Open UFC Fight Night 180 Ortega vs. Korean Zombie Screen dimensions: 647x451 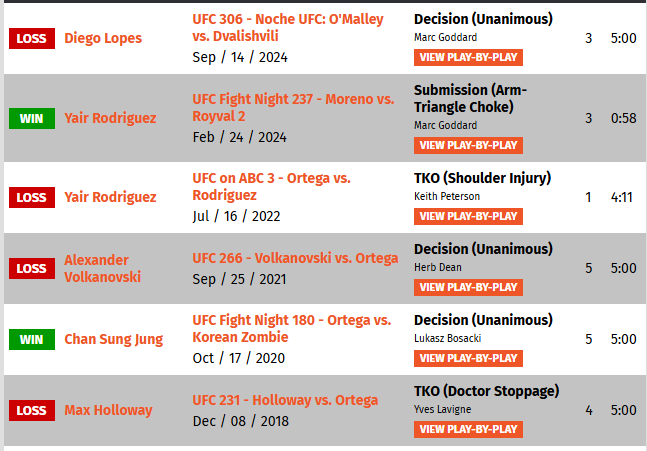click(x=291, y=328)
